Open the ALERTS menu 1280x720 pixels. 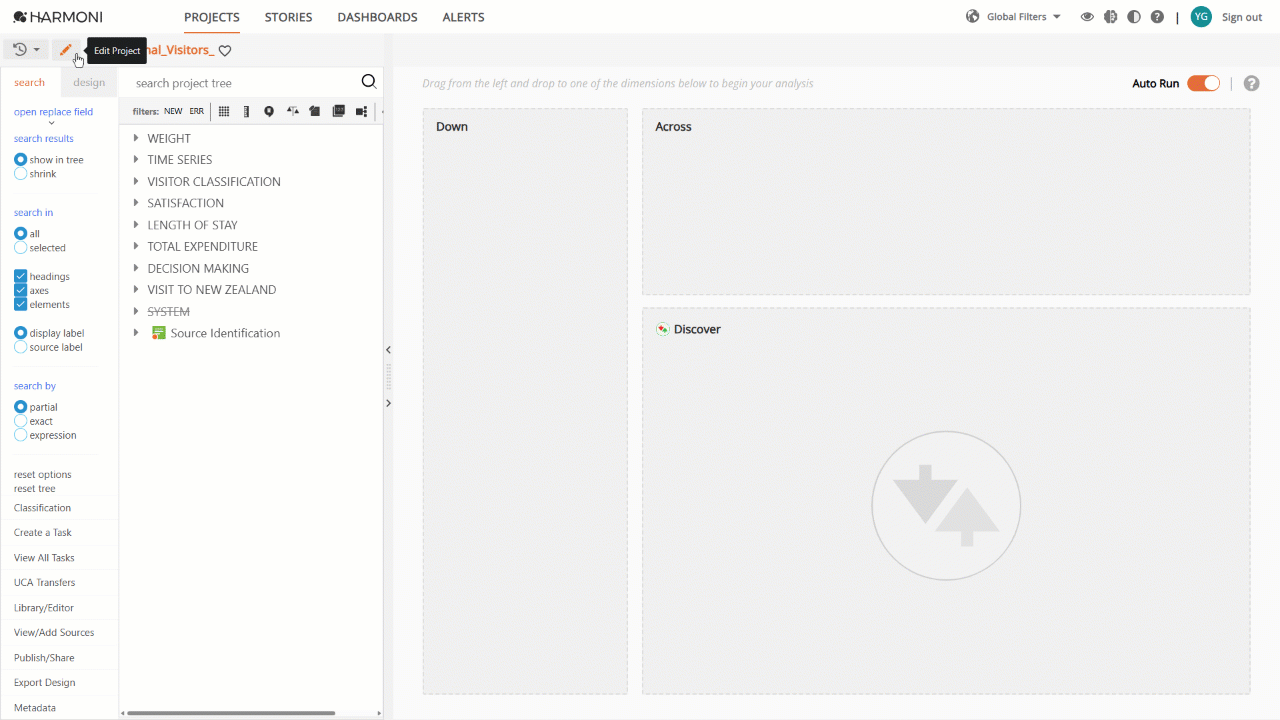(x=463, y=17)
